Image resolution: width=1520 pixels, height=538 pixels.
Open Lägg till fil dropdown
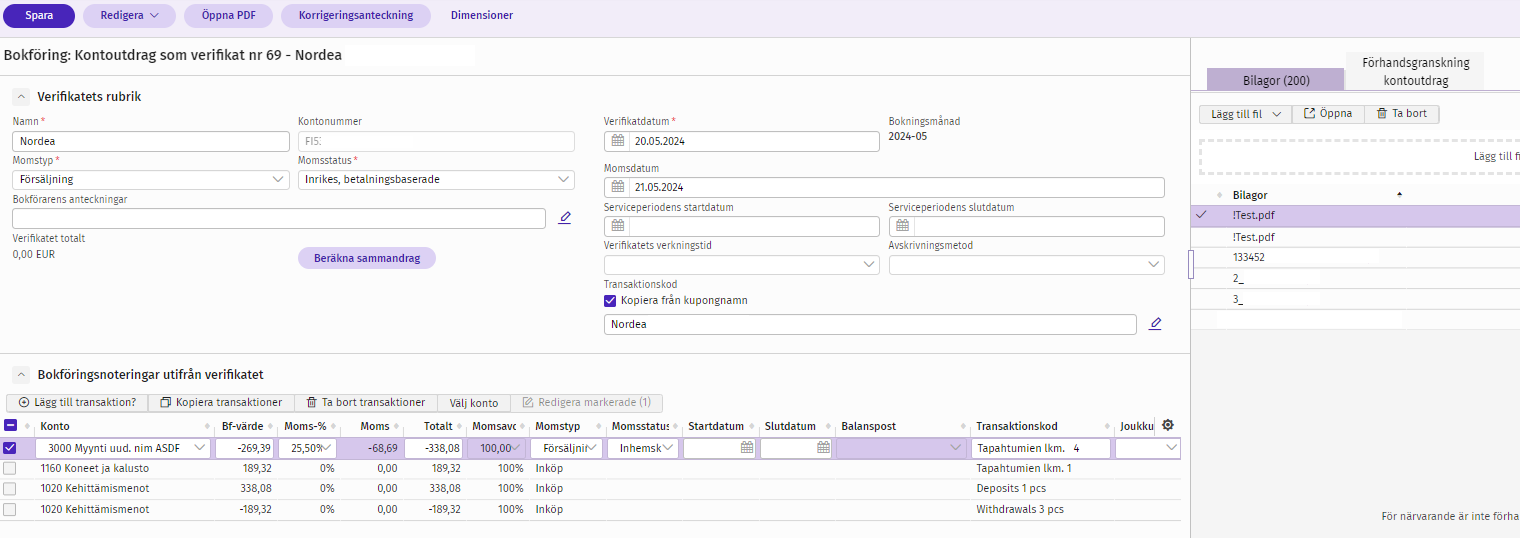[1245, 114]
